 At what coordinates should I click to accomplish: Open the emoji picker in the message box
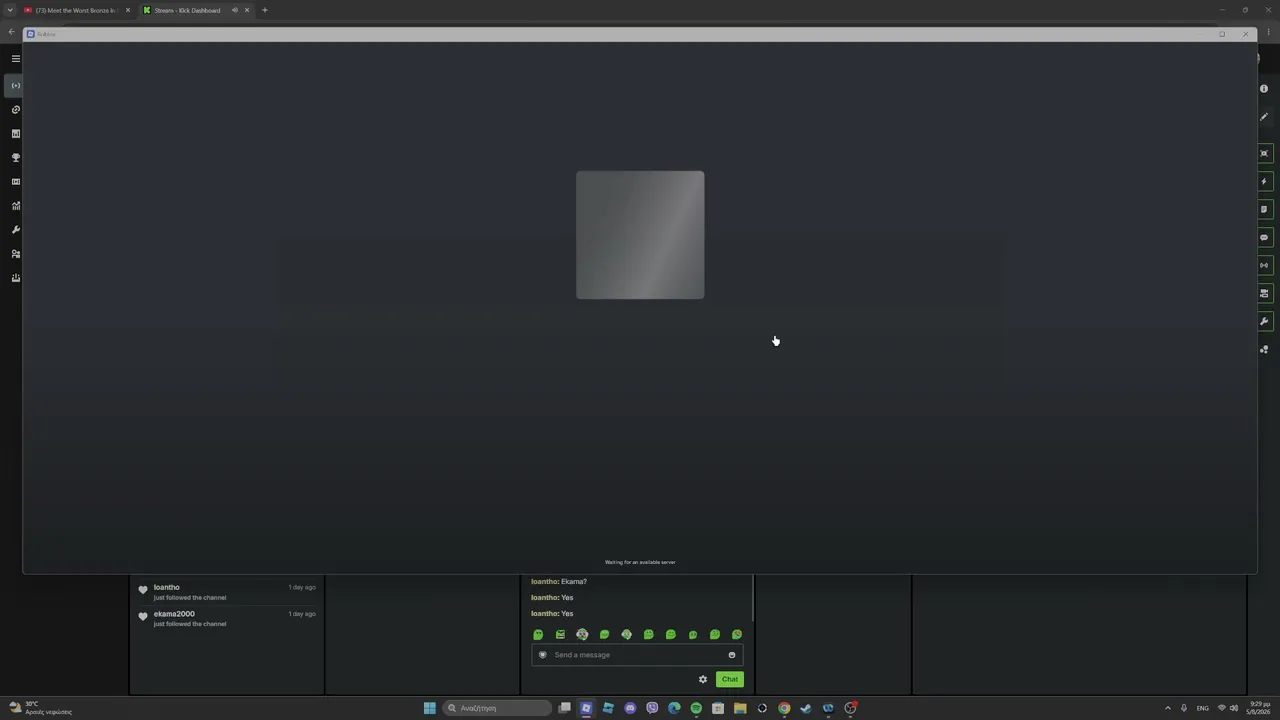click(x=732, y=655)
